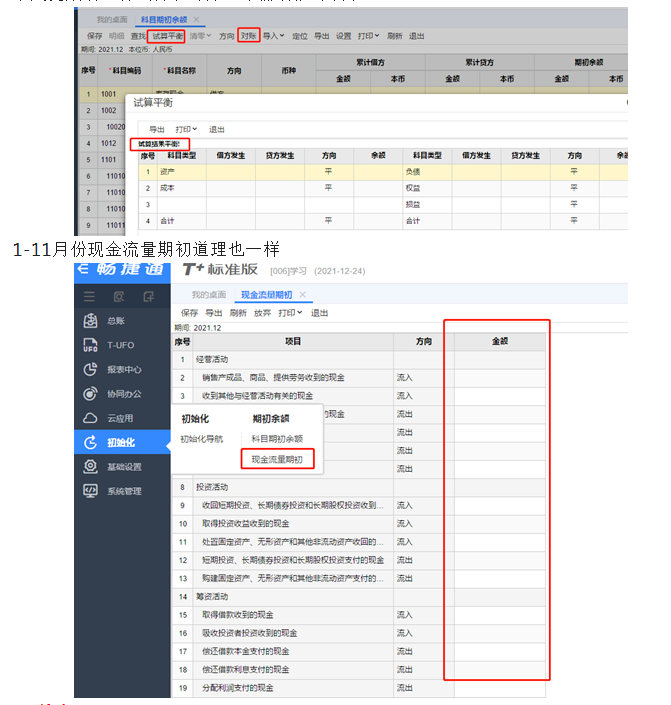The width and height of the screenshot is (671, 705).
Task: Click 退出 in 现金流量期初 toolbar
Action: click(319, 313)
